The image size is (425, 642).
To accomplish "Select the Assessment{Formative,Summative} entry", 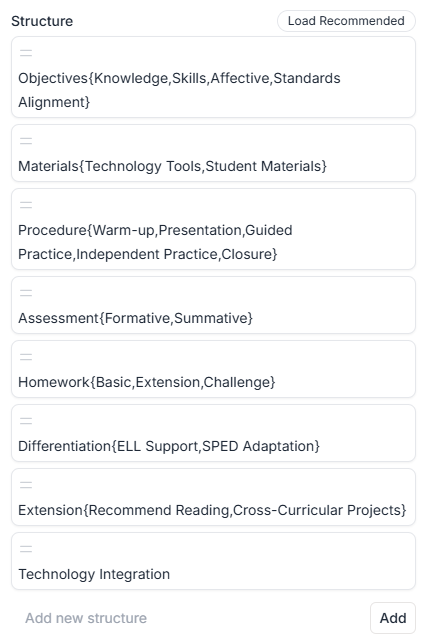I will [136, 318].
